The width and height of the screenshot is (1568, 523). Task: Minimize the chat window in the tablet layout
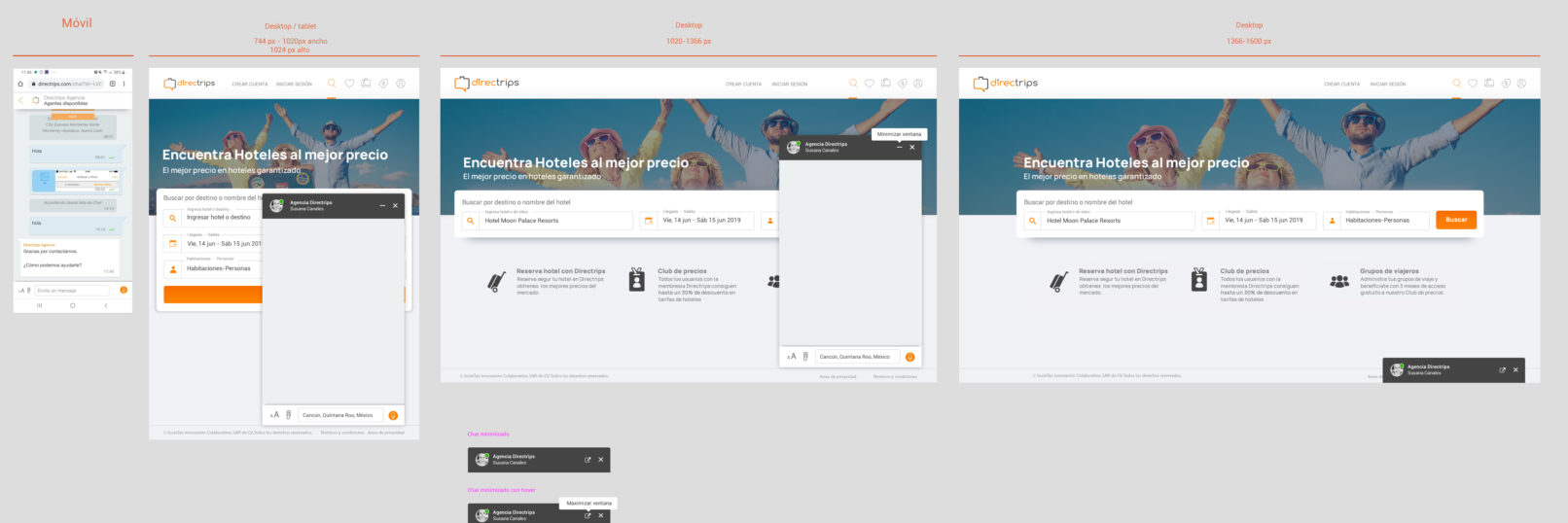click(x=382, y=206)
